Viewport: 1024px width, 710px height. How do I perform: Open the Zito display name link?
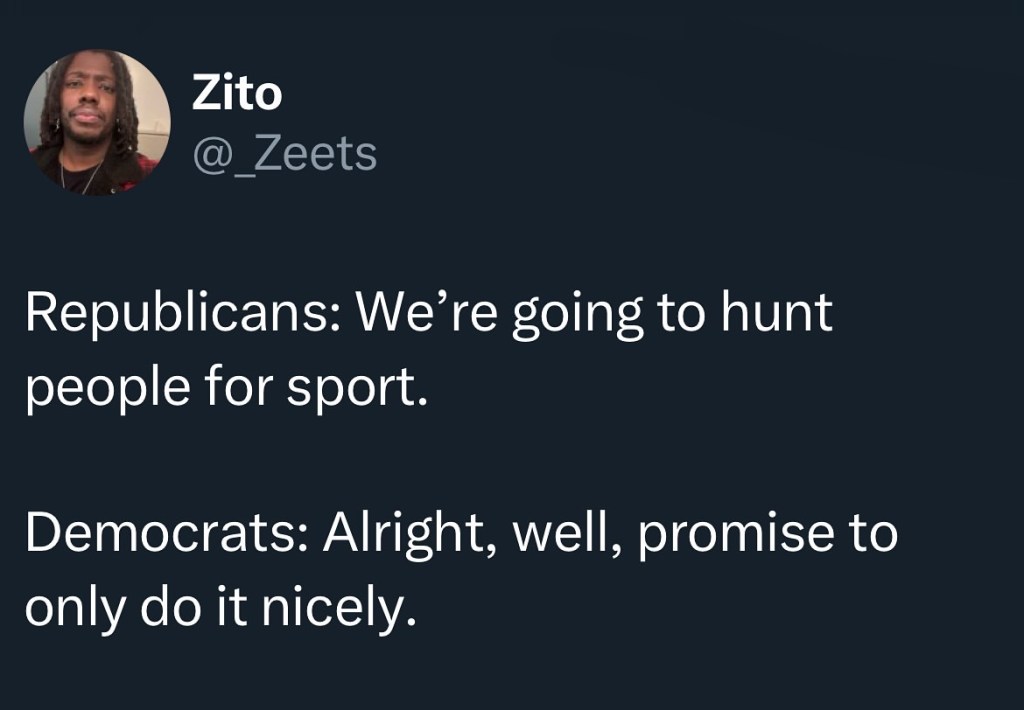tap(236, 95)
